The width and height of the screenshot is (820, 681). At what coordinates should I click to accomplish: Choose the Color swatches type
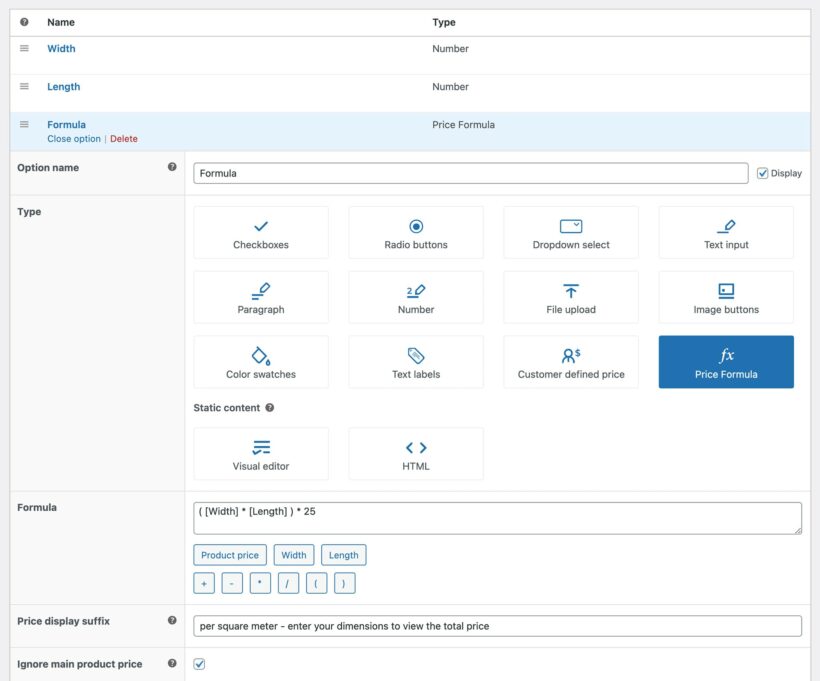pyautogui.click(x=261, y=361)
